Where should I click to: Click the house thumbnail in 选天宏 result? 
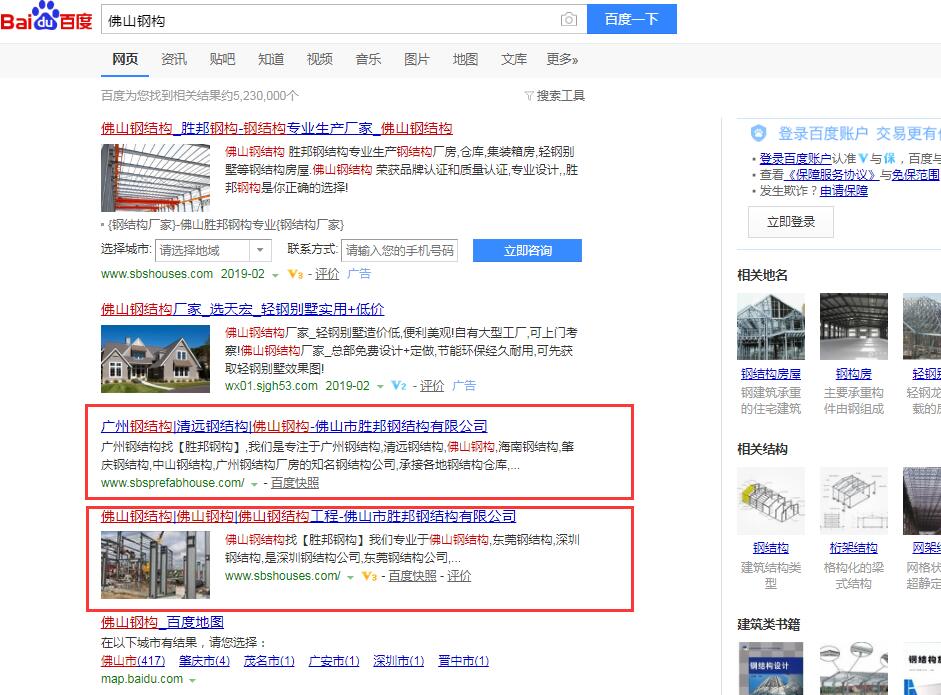155,359
